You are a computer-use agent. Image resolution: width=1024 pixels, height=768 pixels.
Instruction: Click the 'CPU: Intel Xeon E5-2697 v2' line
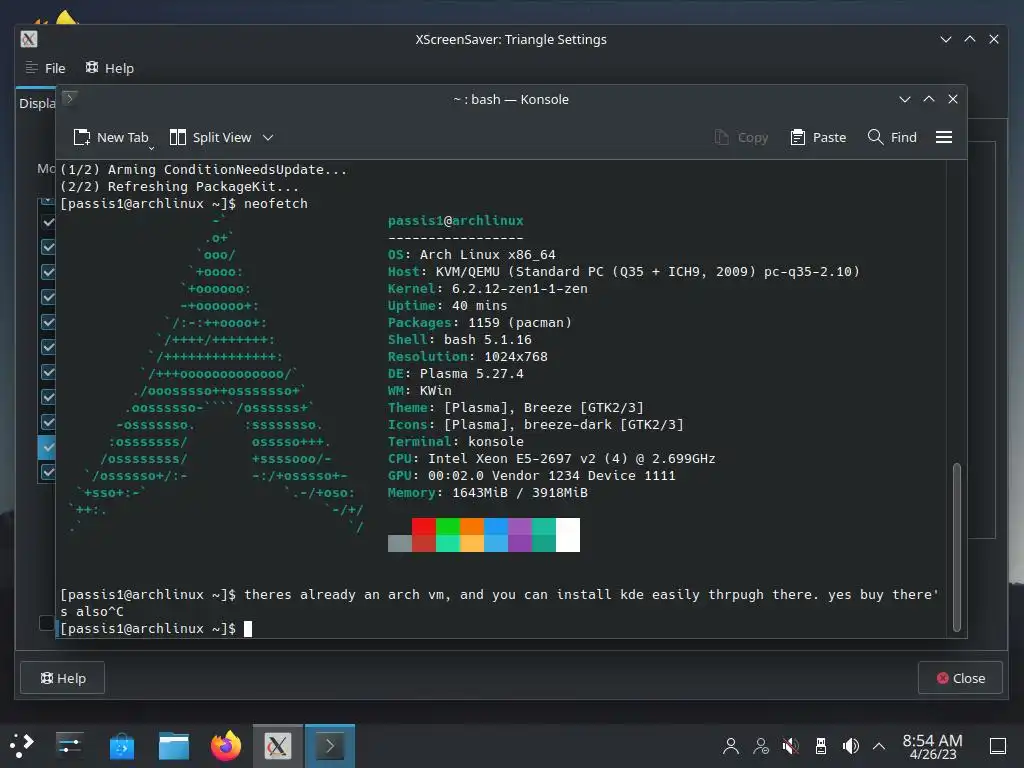(x=552, y=458)
